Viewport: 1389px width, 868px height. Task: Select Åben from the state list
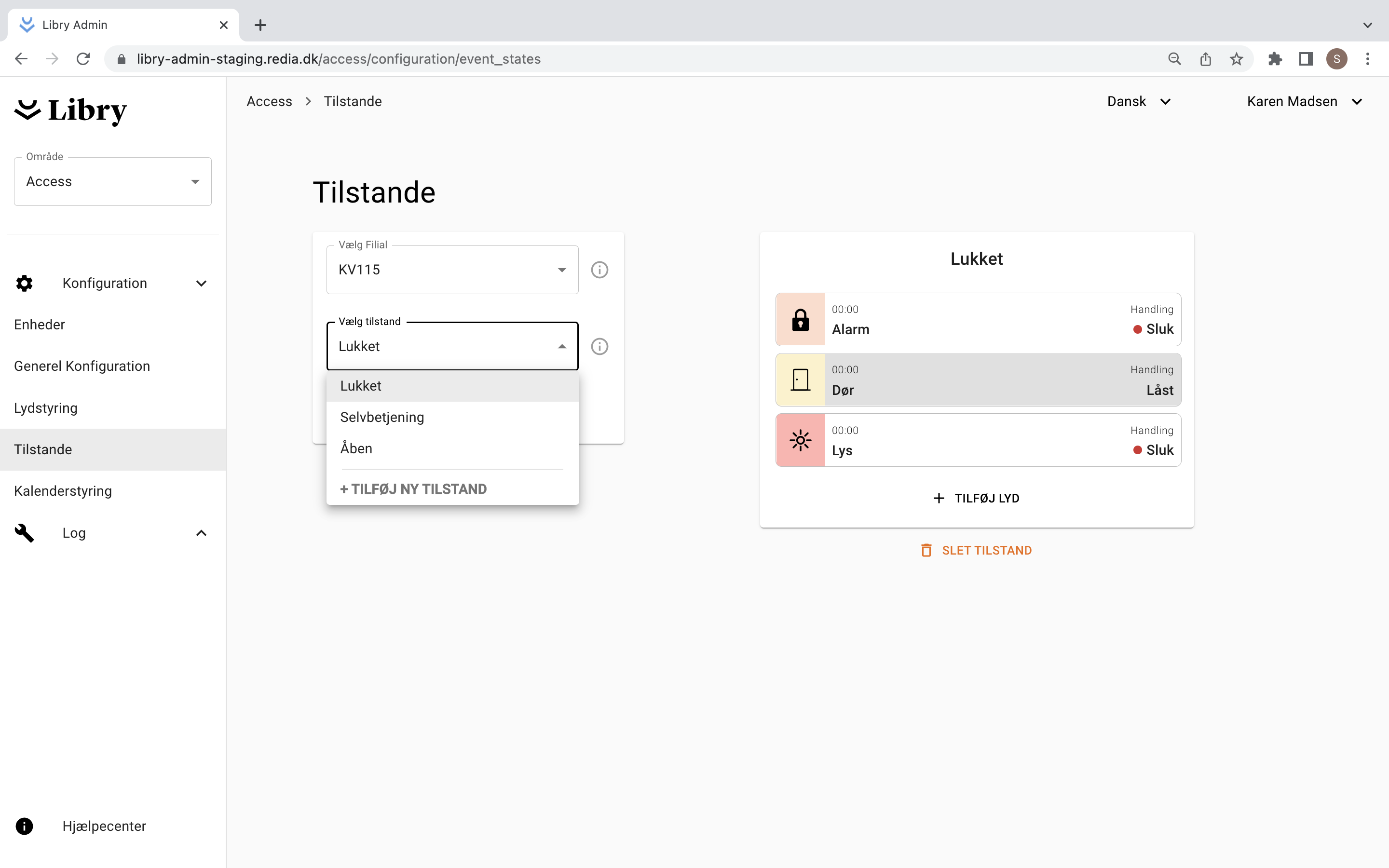356,448
